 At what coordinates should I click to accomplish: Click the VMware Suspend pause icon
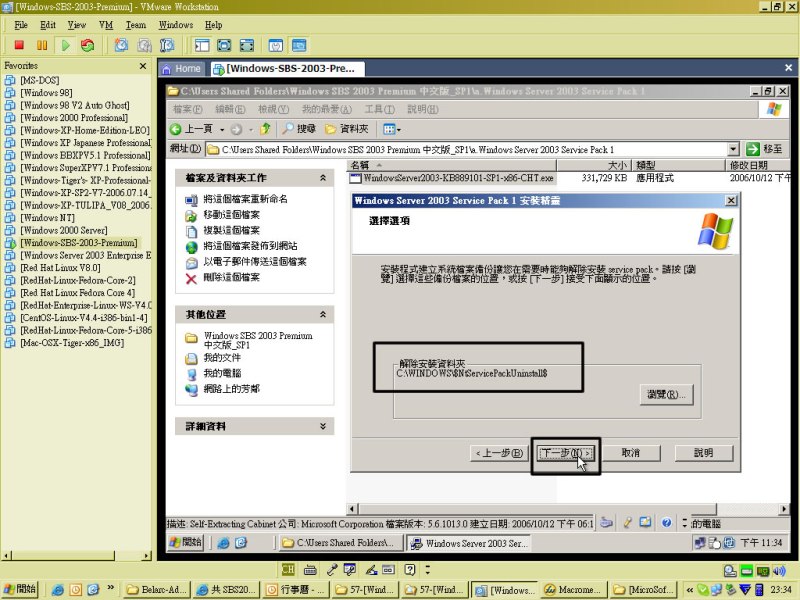coord(42,45)
